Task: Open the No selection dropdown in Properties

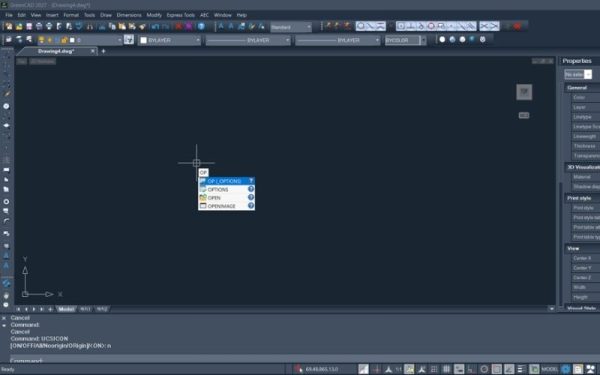Action: coord(588,74)
